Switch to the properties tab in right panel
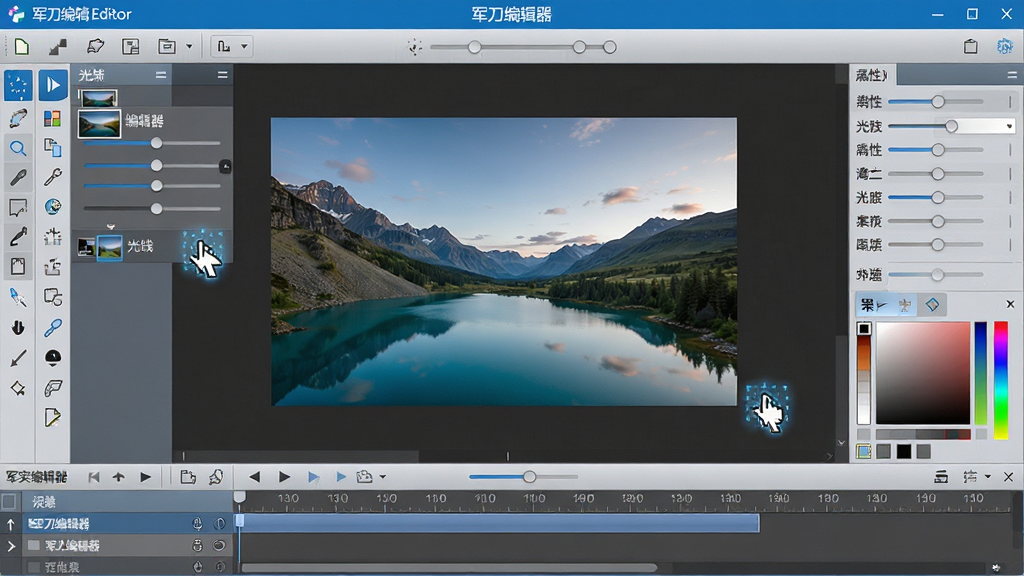The width and height of the screenshot is (1024, 576). (x=872, y=75)
